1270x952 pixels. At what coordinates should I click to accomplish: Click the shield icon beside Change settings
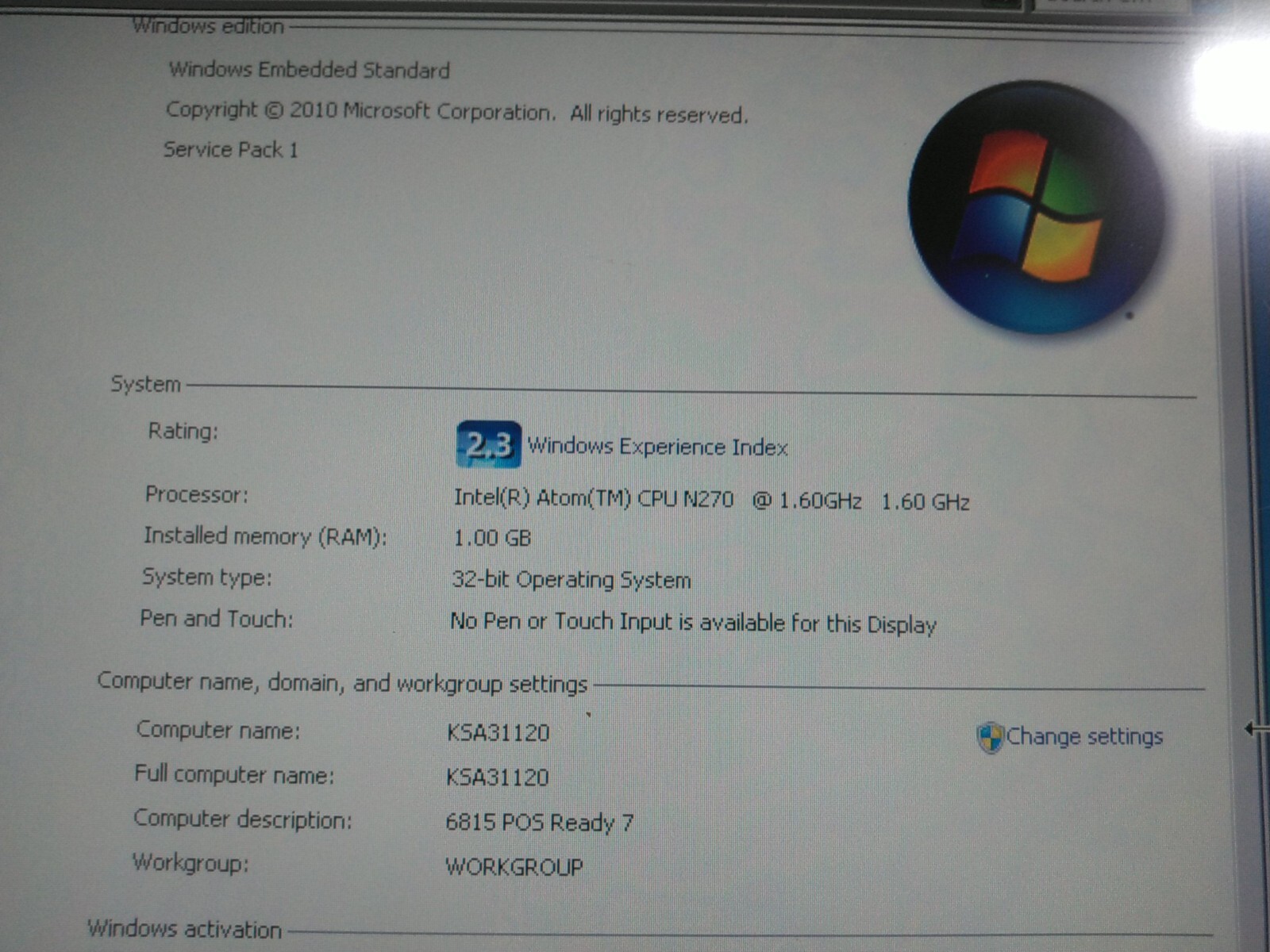990,738
